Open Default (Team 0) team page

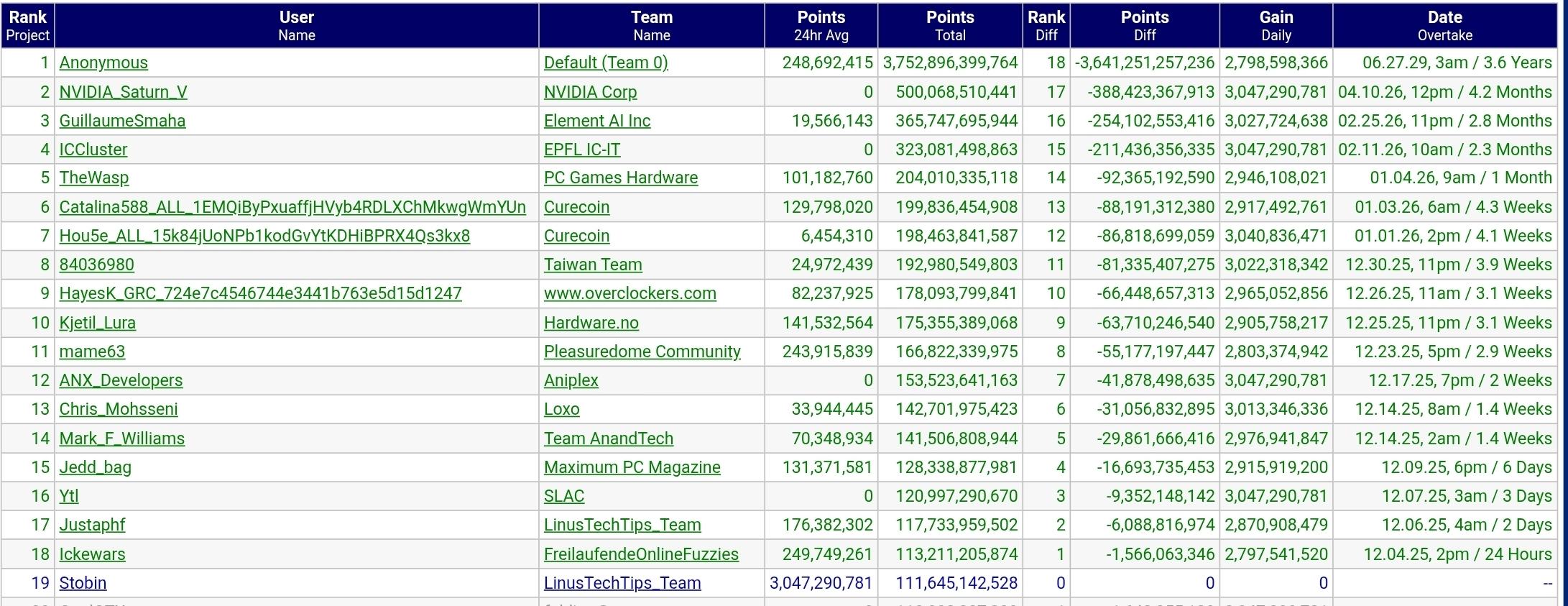(x=606, y=63)
